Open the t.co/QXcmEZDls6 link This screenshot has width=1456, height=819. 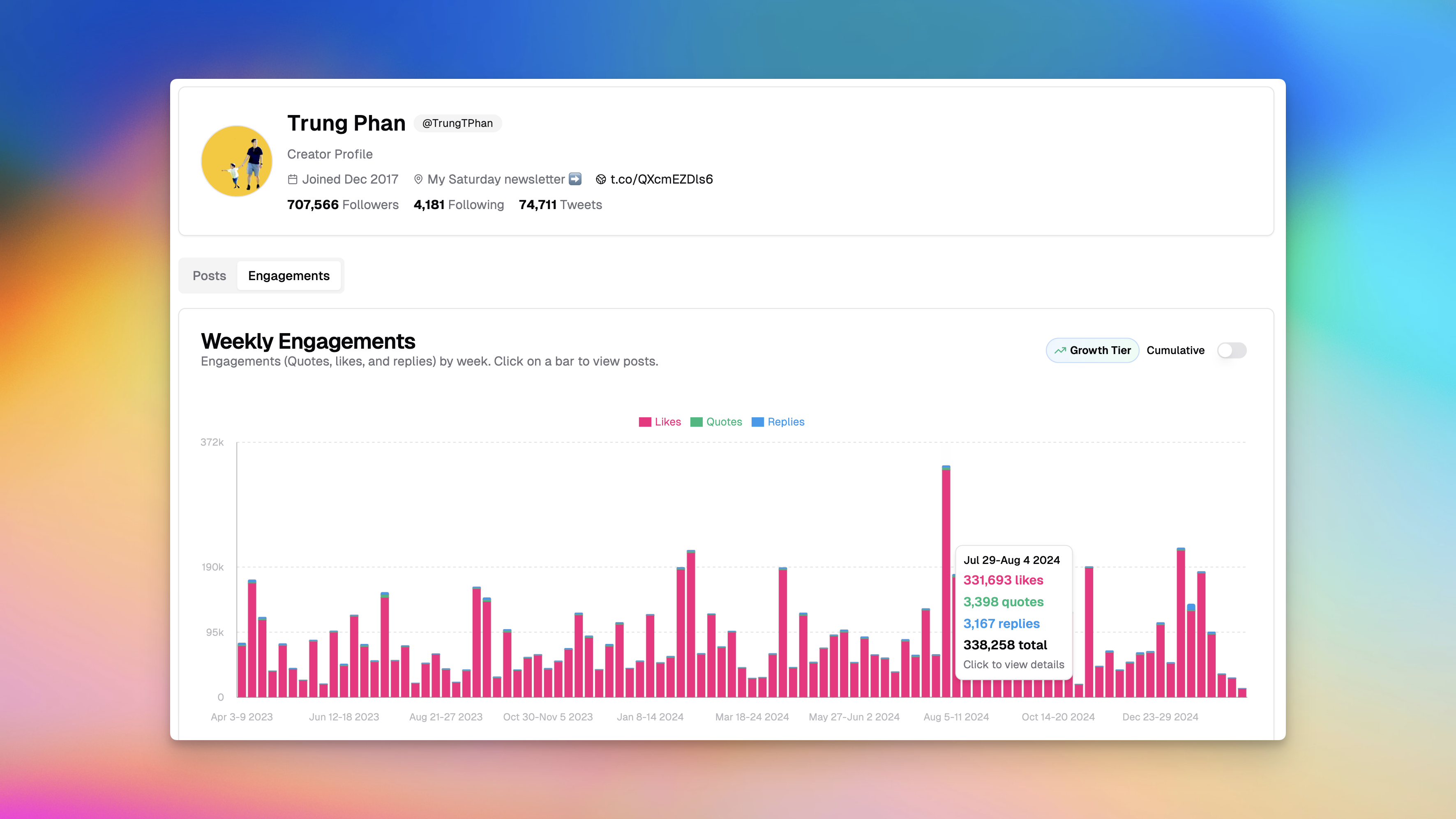[x=661, y=179]
